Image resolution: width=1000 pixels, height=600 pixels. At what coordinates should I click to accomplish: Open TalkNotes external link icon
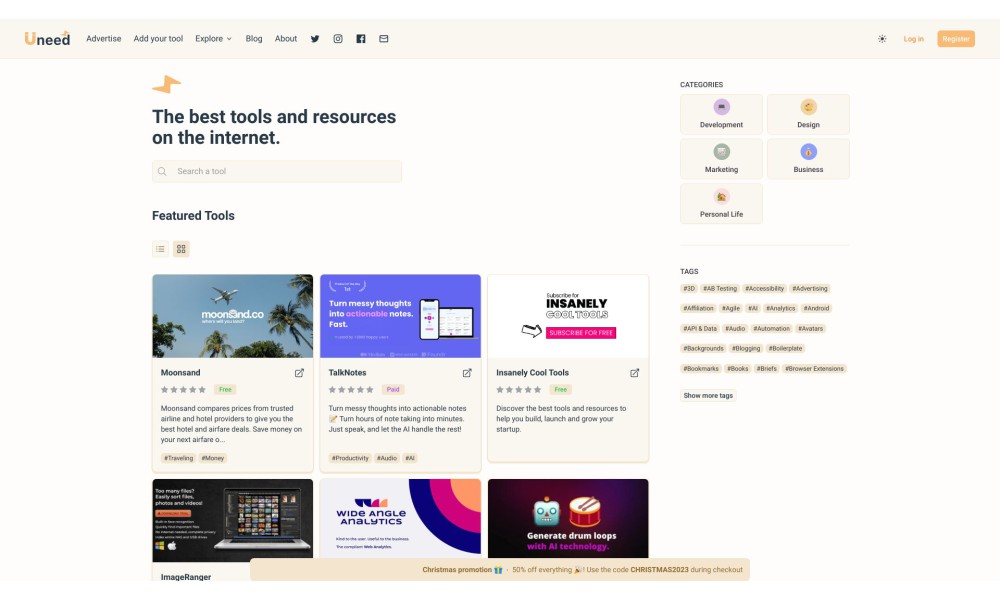pyautogui.click(x=467, y=373)
